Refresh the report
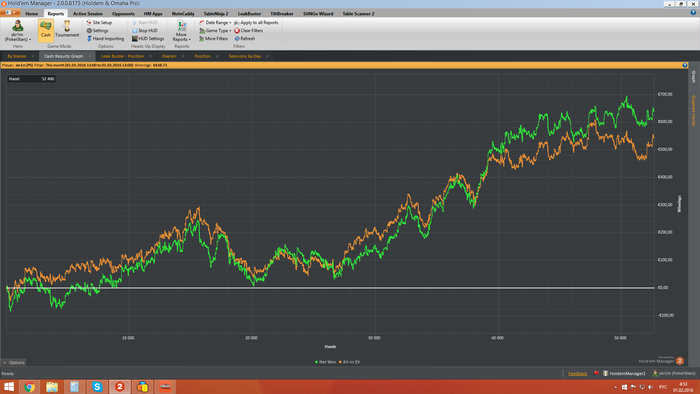The width and height of the screenshot is (700, 394). click(x=245, y=38)
